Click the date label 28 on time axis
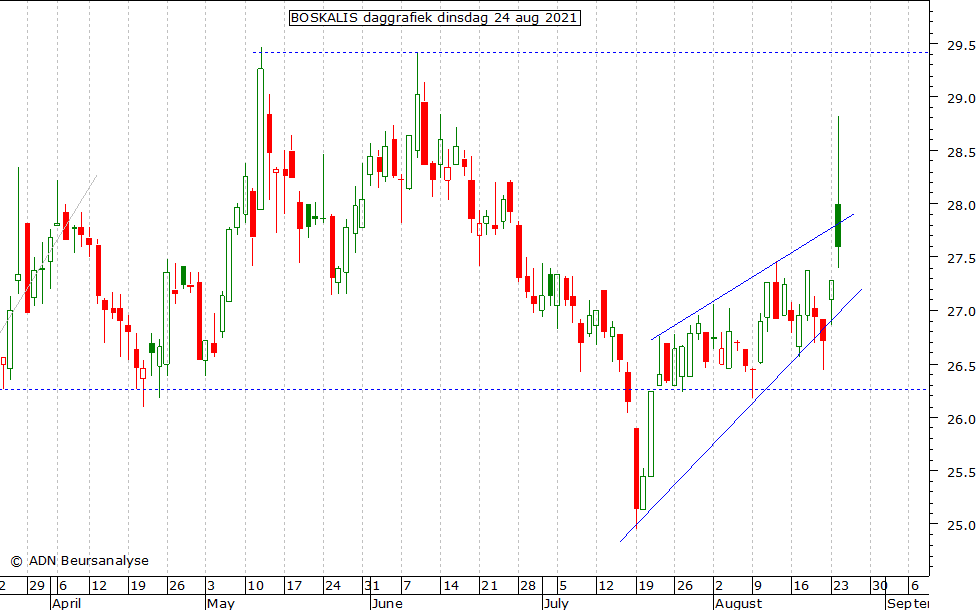Image resolution: width=980 pixels, height=610 pixels. click(528, 586)
